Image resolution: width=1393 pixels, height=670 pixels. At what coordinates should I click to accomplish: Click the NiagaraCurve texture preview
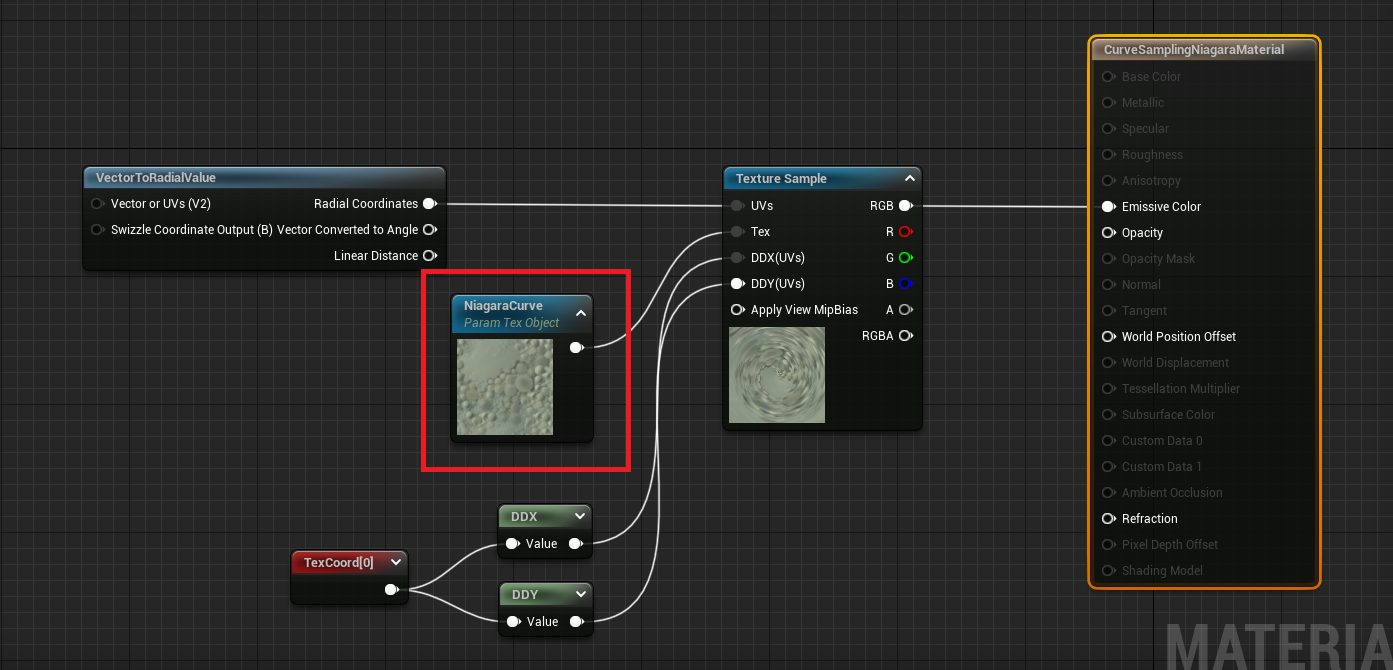point(505,387)
